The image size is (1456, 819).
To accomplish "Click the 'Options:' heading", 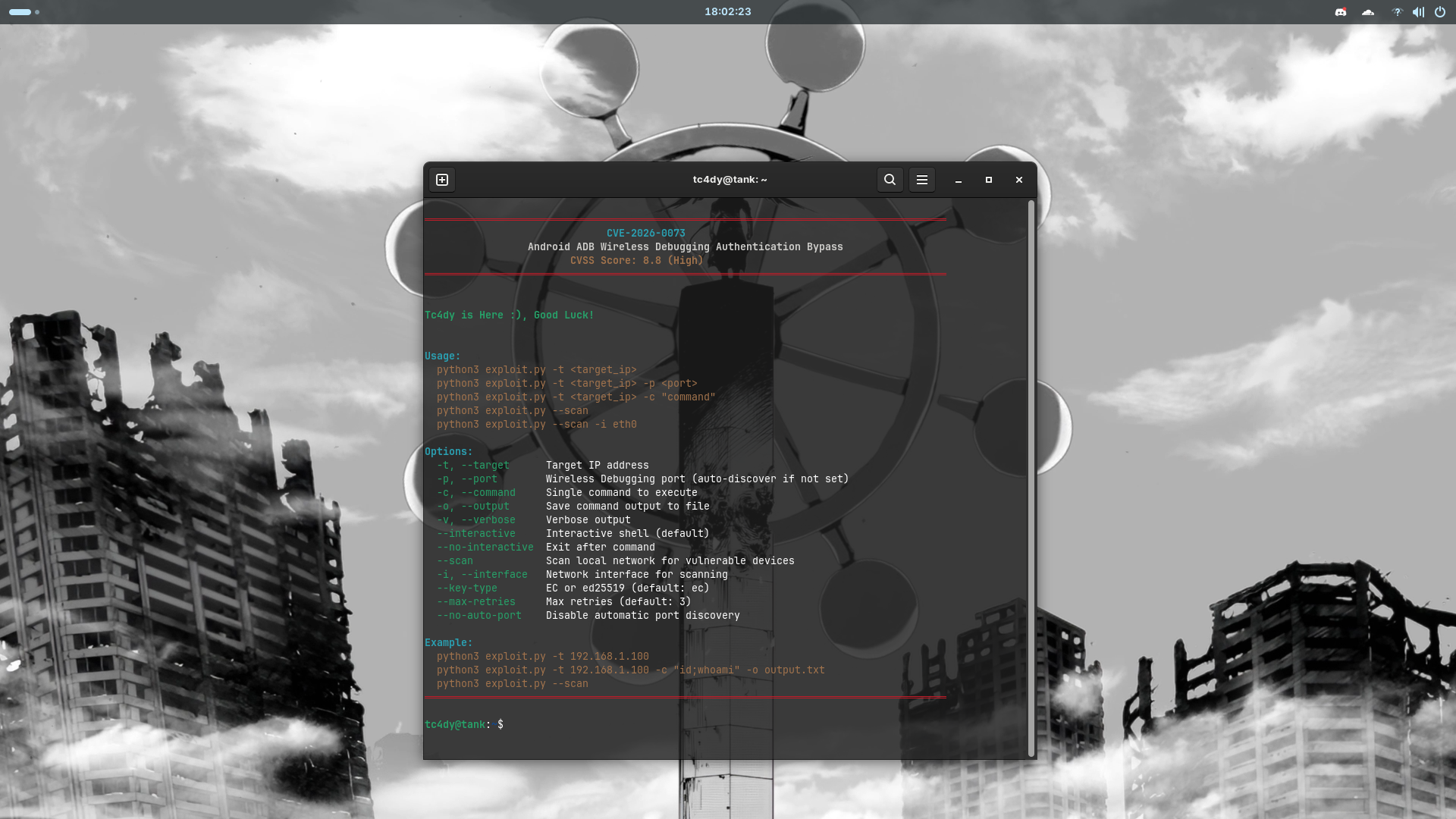I will (x=448, y=452).
